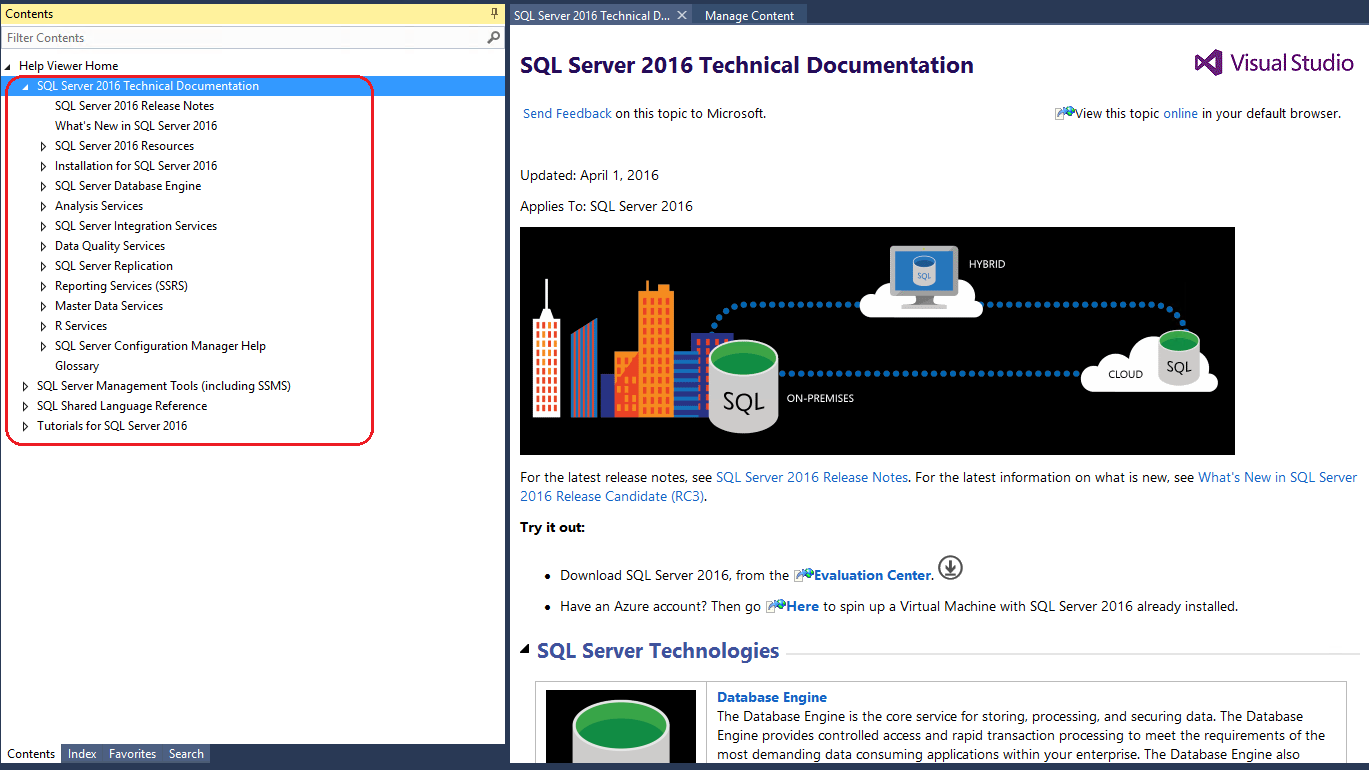Switch to the Manage Content tab

click(749, 15)
